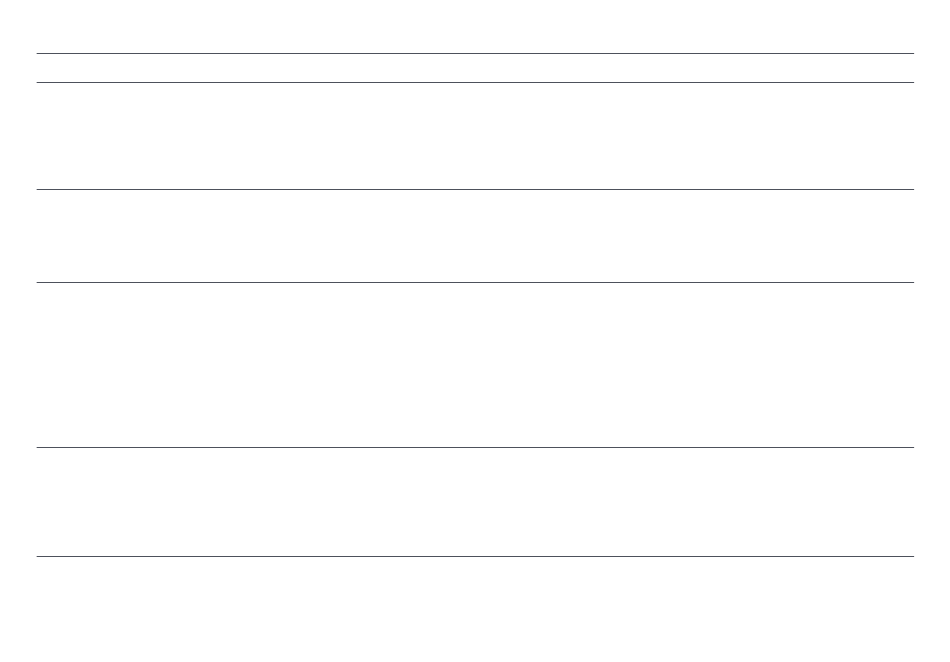This screenshot has width=950, height=662.
Task: Click the empty area below the bottommost line
Action: click(475, 609)
